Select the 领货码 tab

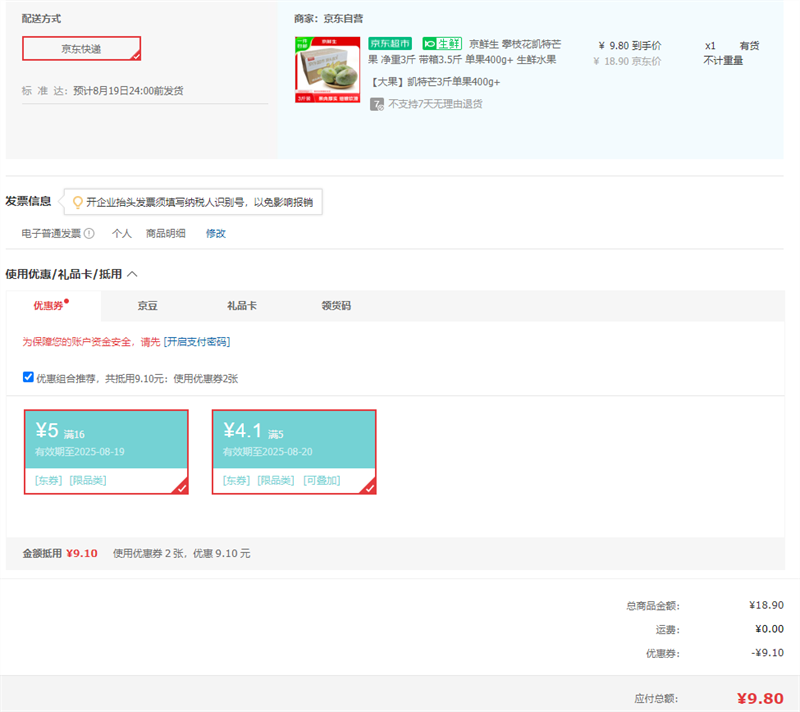pos(336,306)
